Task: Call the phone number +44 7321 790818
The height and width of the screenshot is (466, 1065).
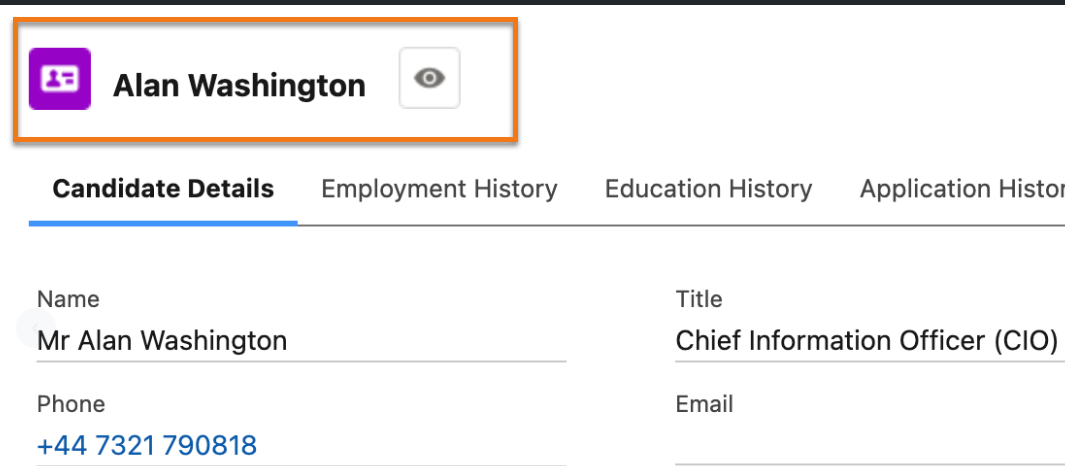Action: click(x=147, y=446)
